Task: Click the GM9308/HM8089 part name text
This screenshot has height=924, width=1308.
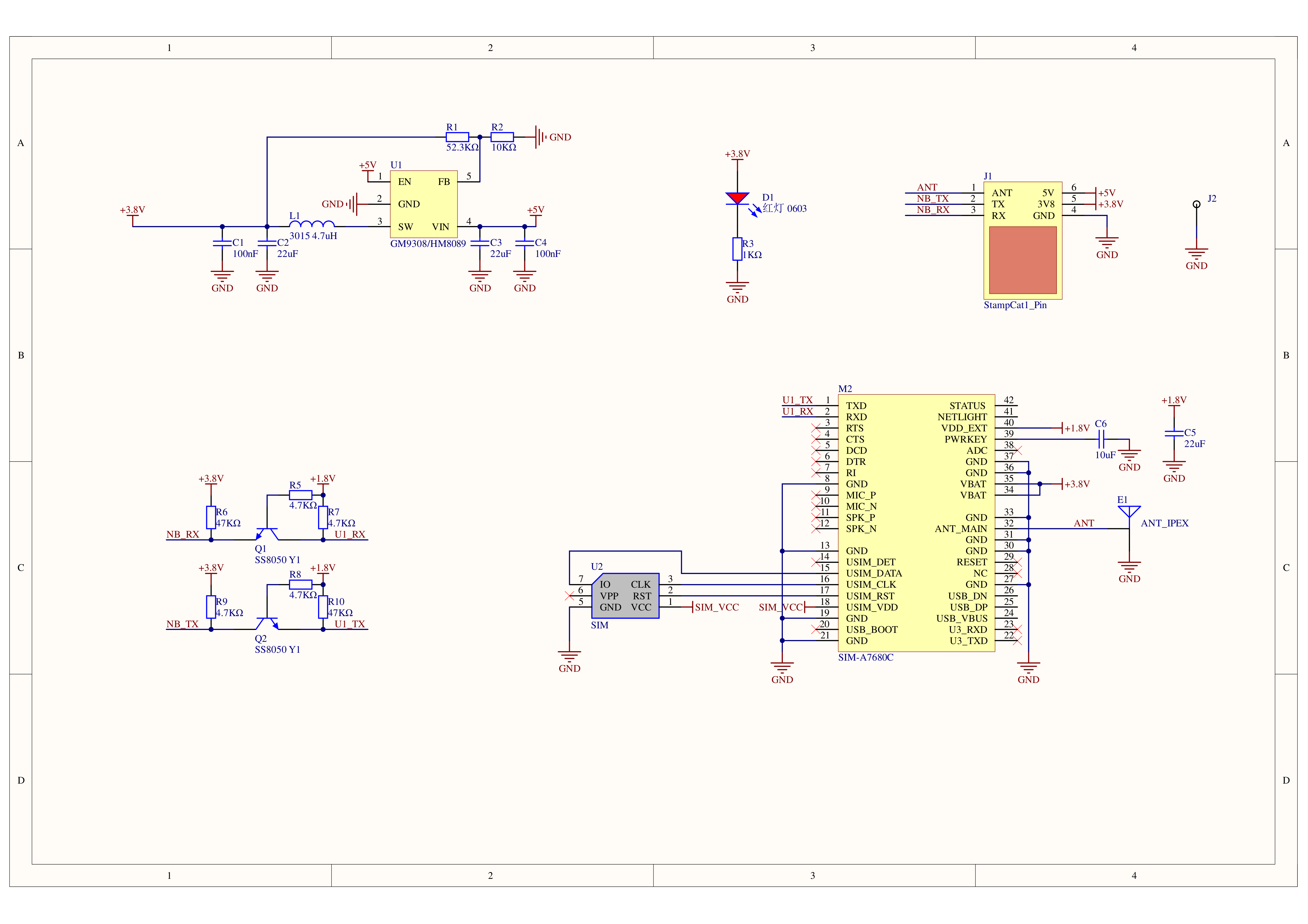Action: pos(428,244)
